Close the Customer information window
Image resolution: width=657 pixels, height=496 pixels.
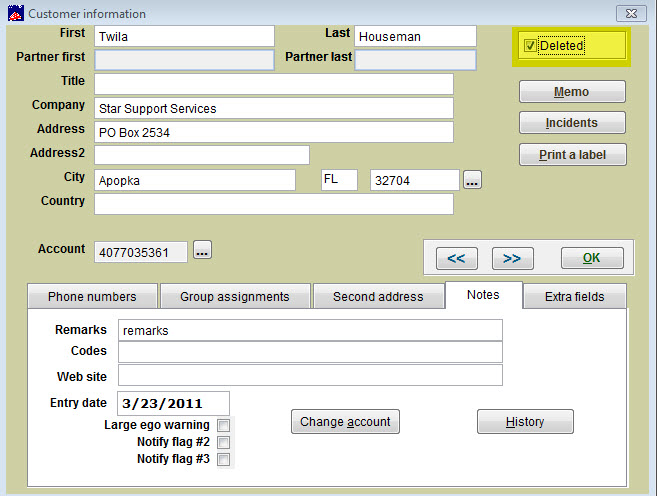coord(631,13)
